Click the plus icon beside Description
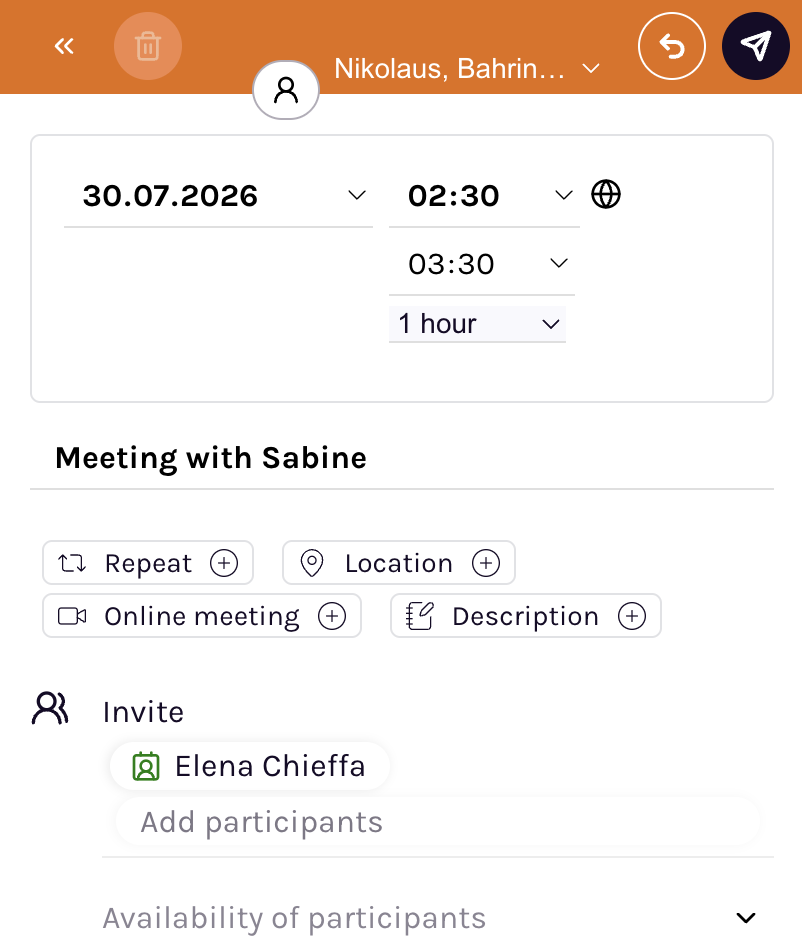Image resolution: width=802 pixels, height=946 pixels. point(632,616)
